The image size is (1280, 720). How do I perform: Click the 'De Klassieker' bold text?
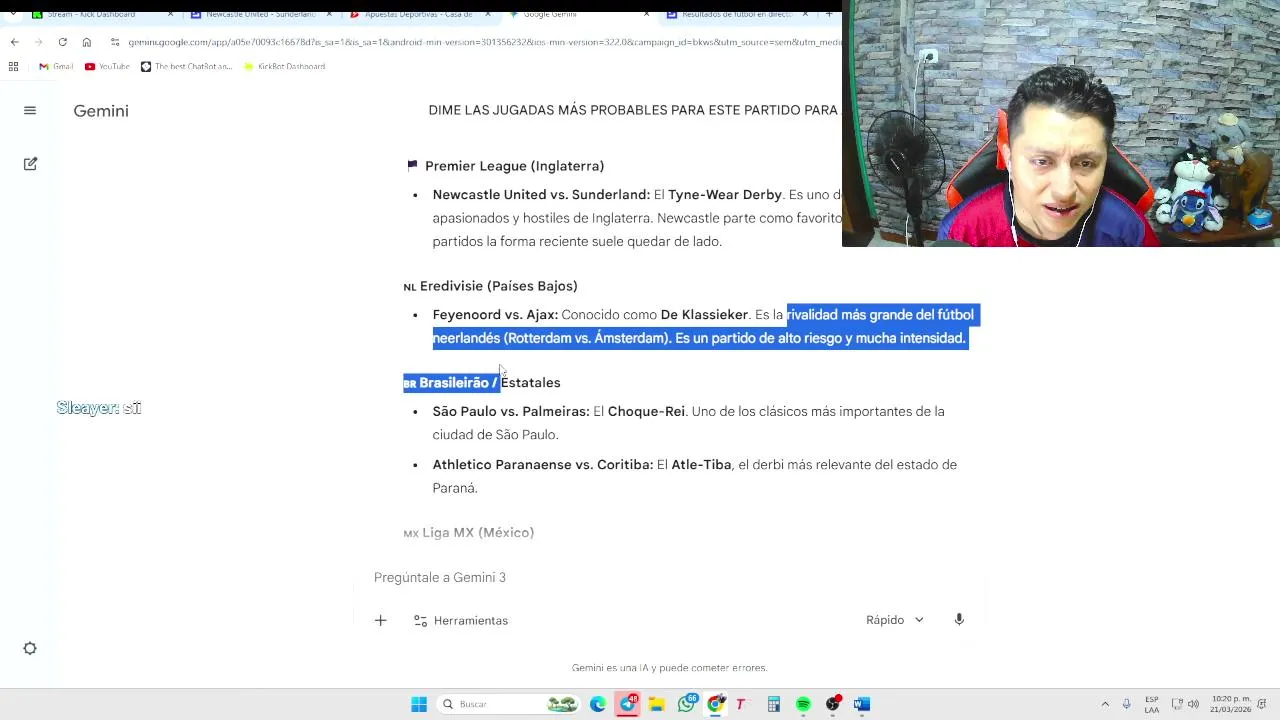coord(704,315)
